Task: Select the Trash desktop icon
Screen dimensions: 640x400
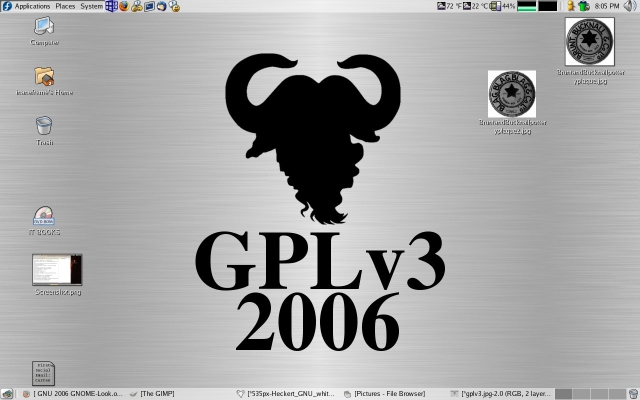Action: pyautogui.click(x=44, y=131)
